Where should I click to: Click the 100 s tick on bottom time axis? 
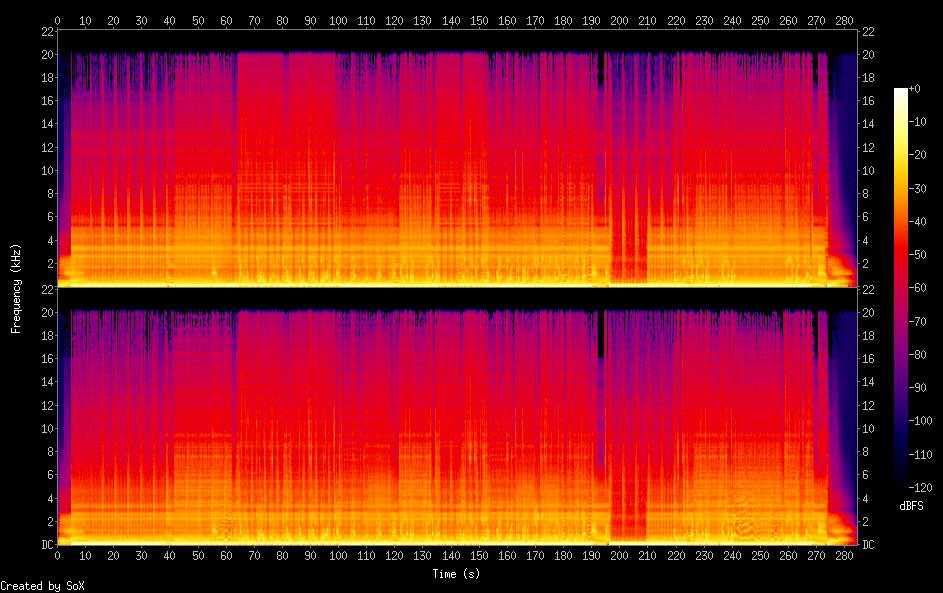click(338, 555)
